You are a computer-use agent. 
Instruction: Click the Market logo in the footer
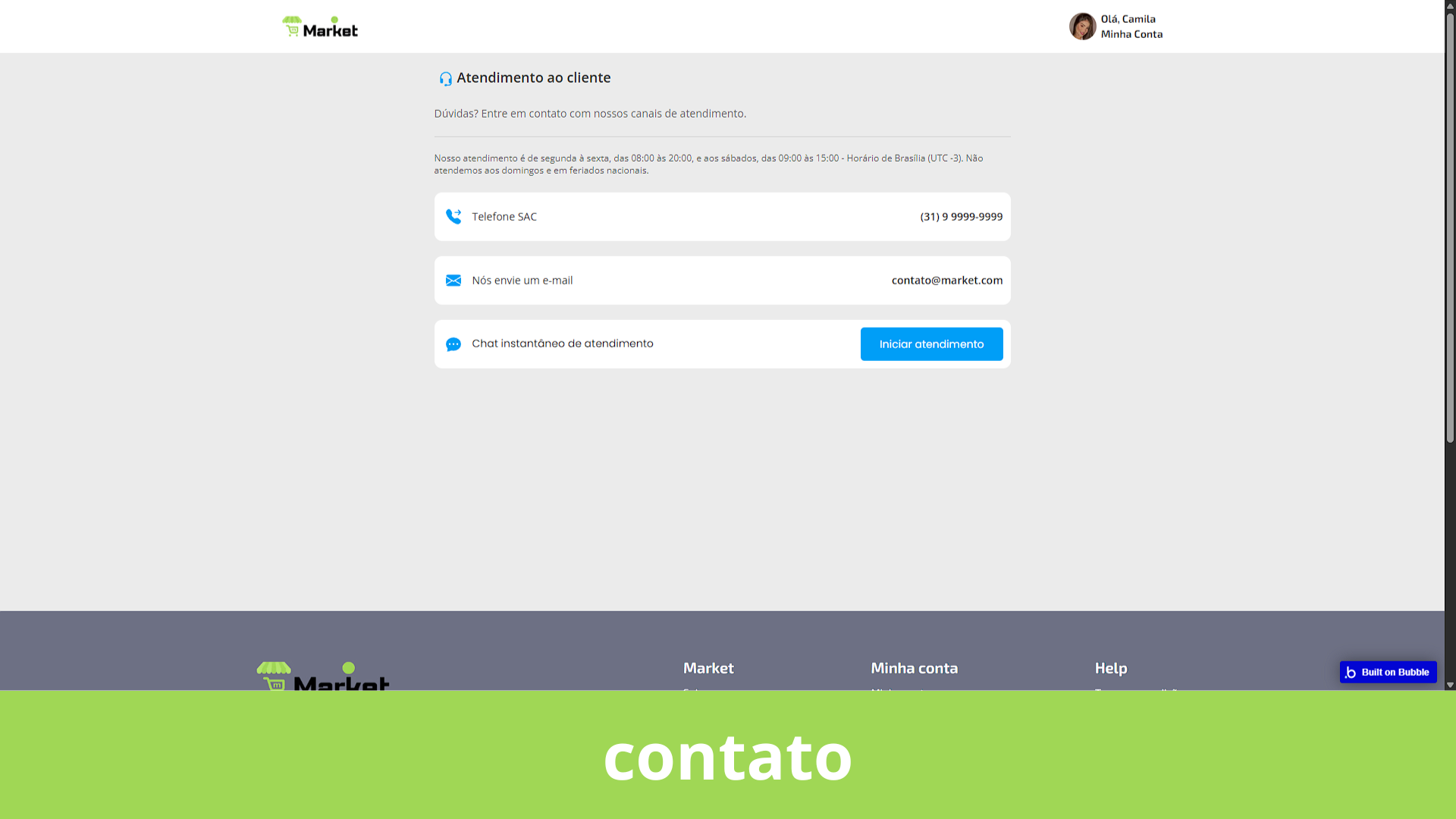323,676
